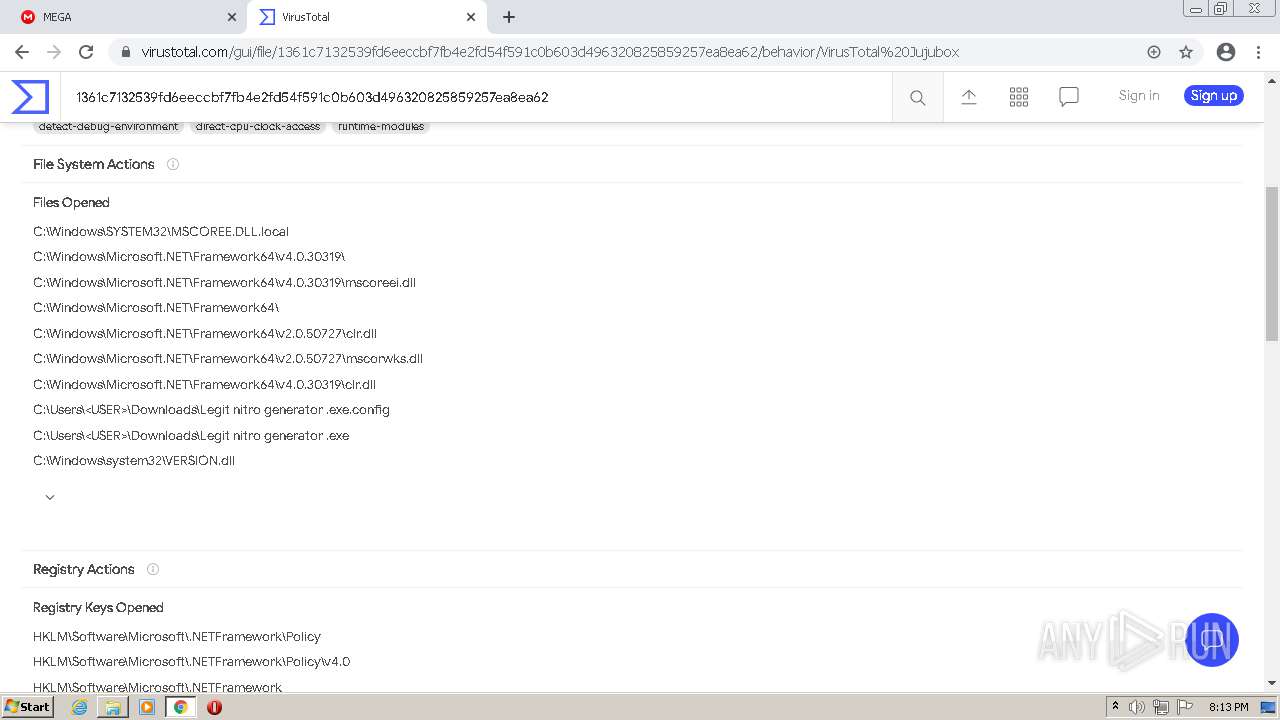This screenshot has height=720, width=1280.
Task: Click the Files Opened subheading
Action: tap(71, 202)
